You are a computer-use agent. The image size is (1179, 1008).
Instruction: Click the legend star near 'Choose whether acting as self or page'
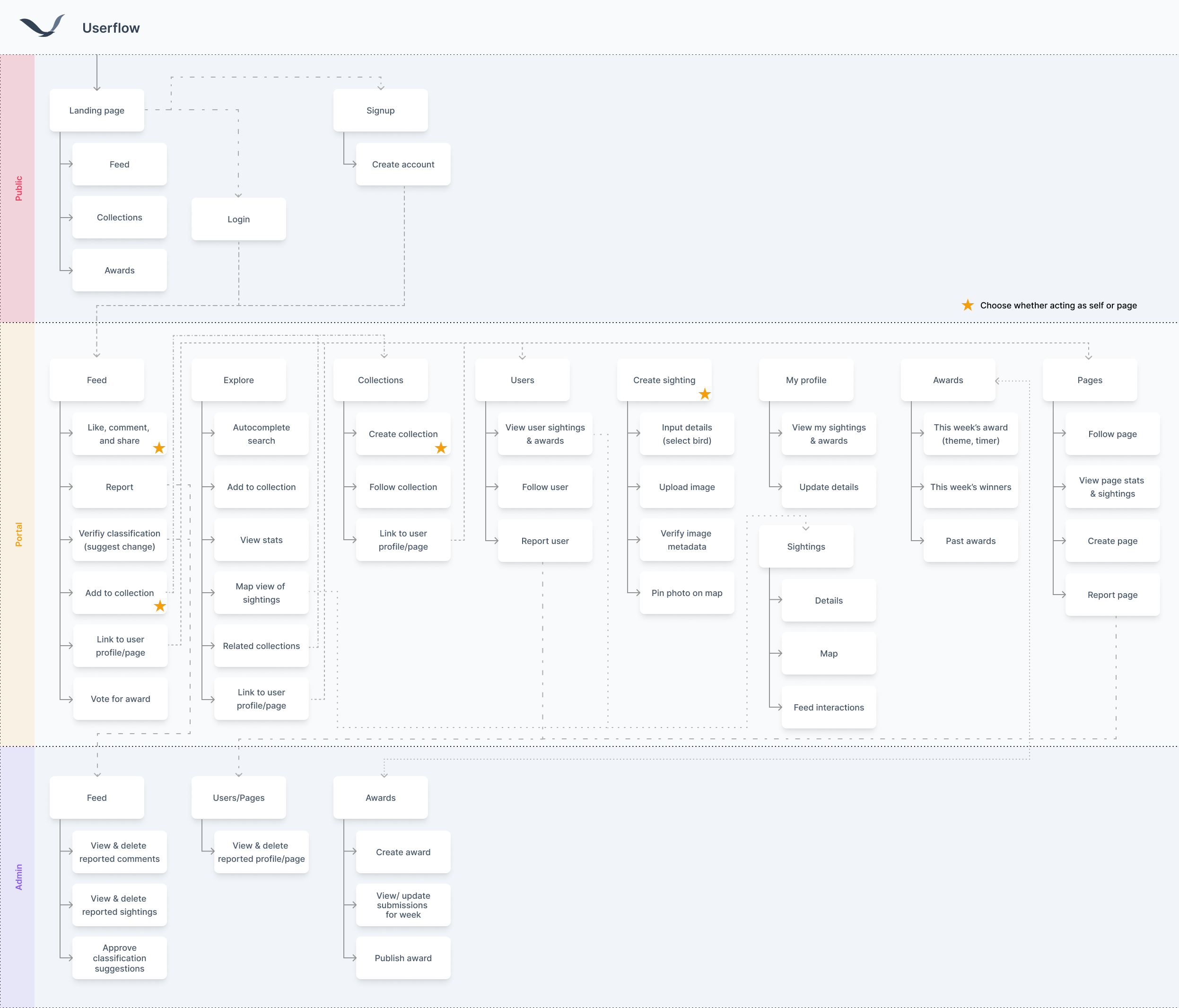967,305
